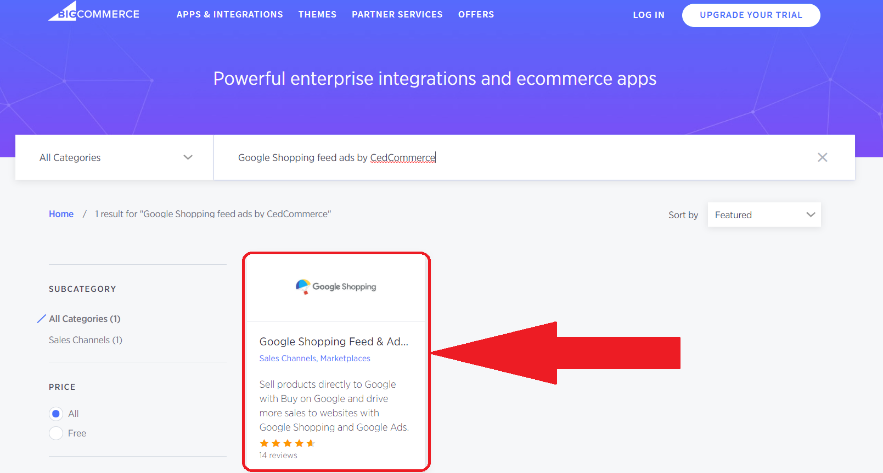Click the star rating on app card
Viewport: 883px width, 473px height.
287,443
